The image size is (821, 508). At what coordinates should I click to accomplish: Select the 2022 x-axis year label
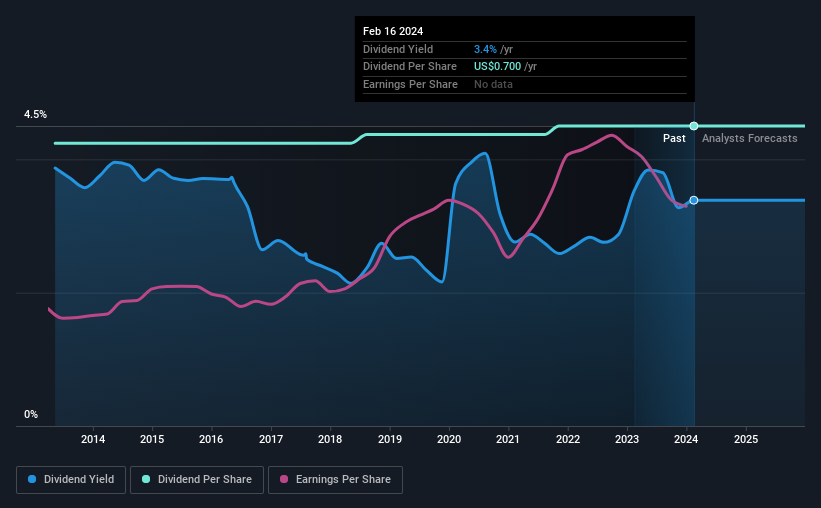coord(568,439)
